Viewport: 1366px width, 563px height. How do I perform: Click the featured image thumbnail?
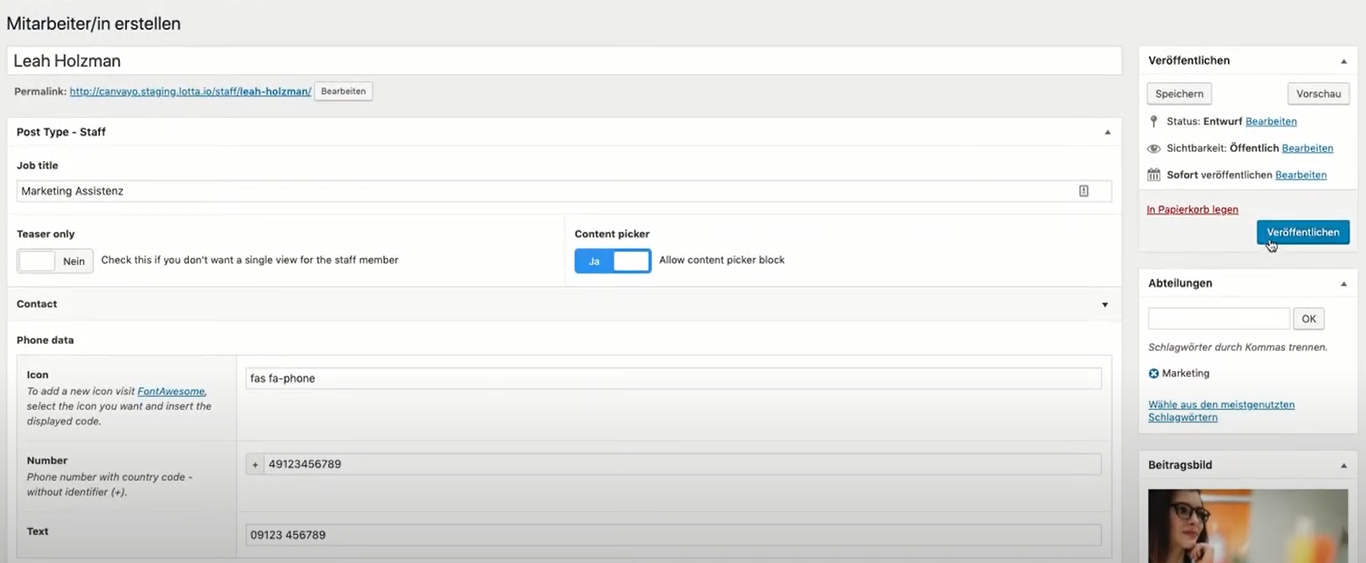tap(1248, 525)
